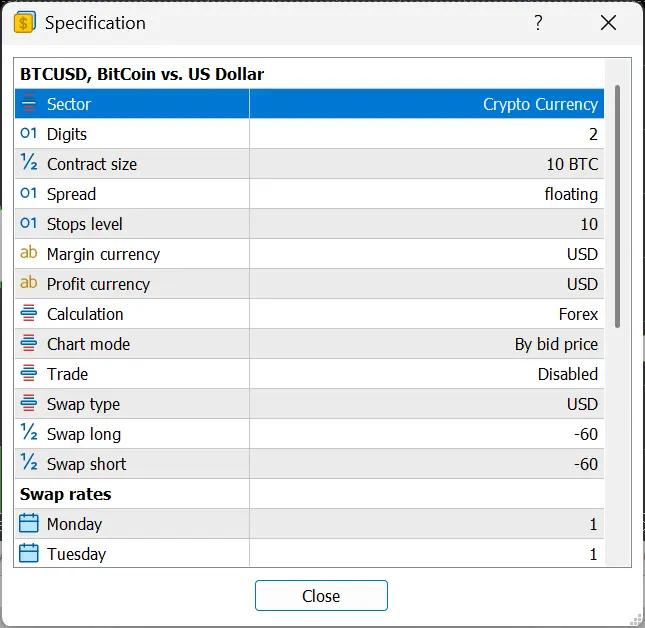Click the Spread row 01 icon
This screenshot has height=628, width=645.
(x=28, y=193)
